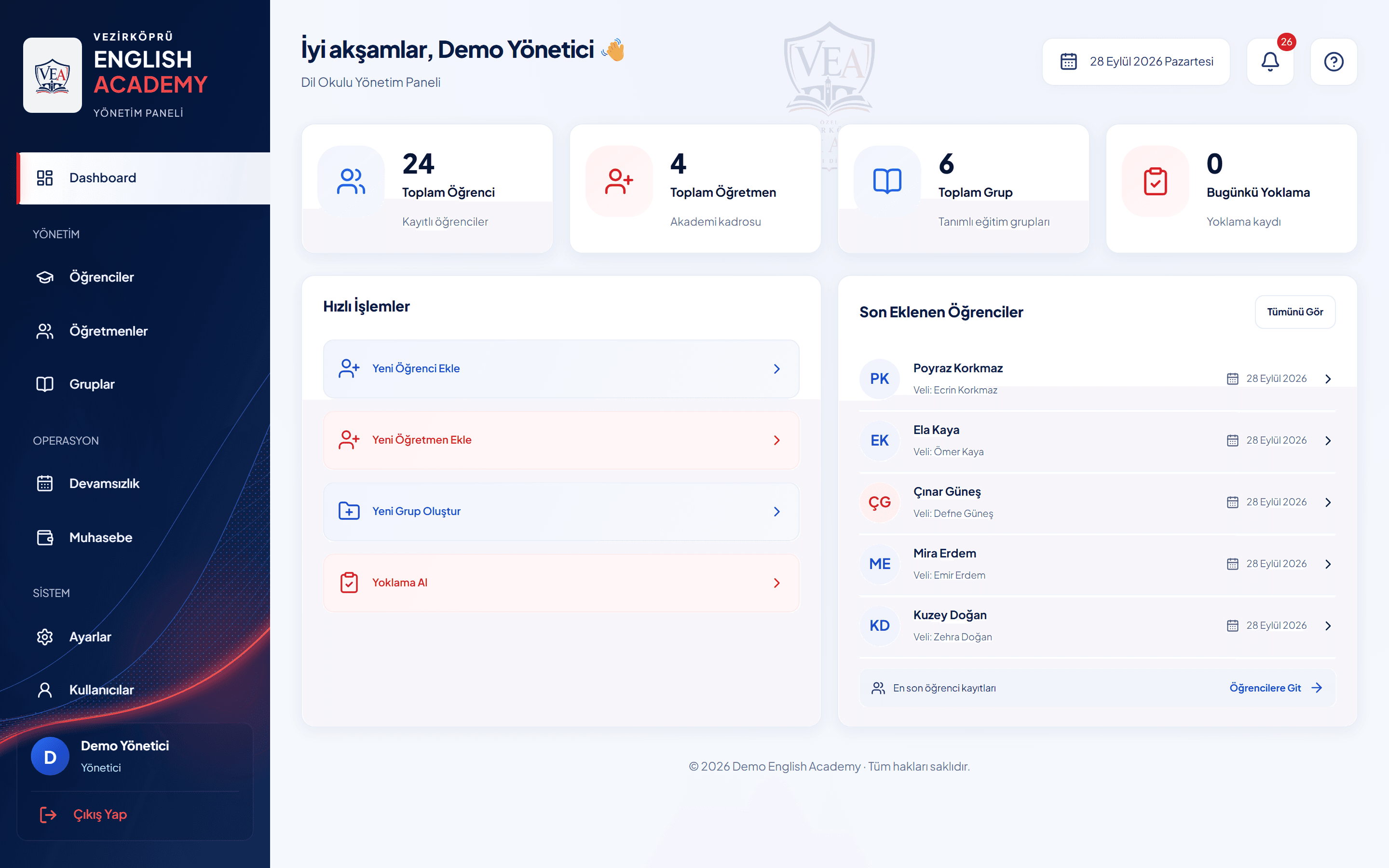
Task: Click the chevron in Mira Erdem row
Action: [x=1328, y=564]
